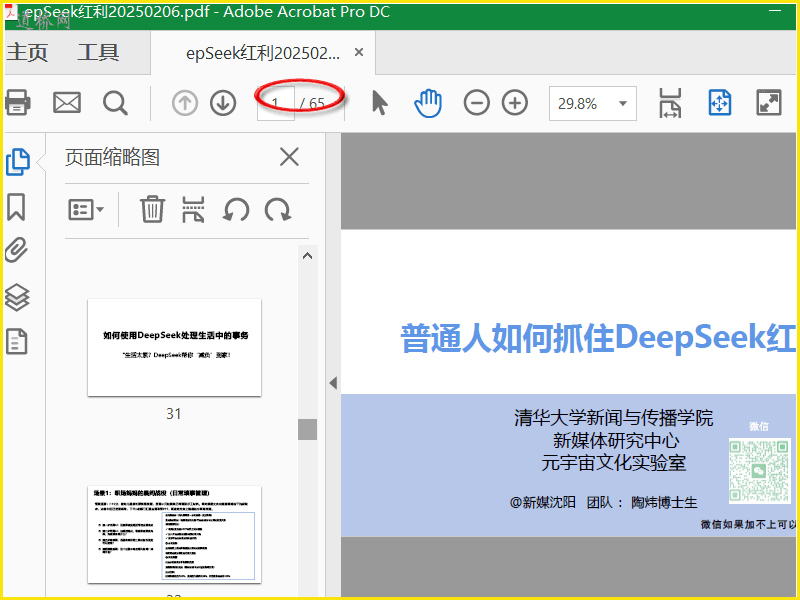
Task: Click the text 元宇宙文化实验室
Action: pos(614,463)
